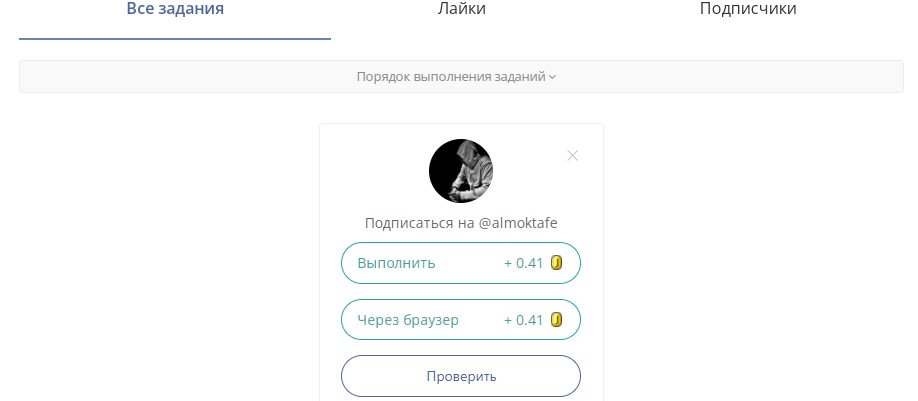918x401 pixels.
Task: Close the almoktafe task card
Action: click(572, 155)
